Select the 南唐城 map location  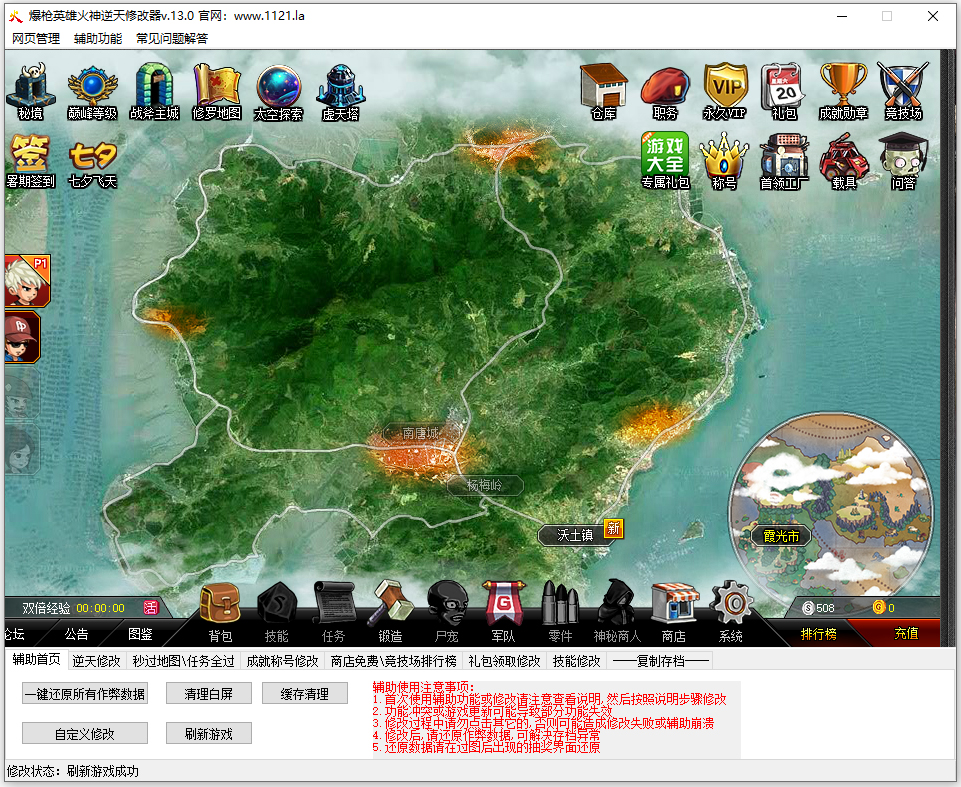pyautogui.click(x=420, y=433)
